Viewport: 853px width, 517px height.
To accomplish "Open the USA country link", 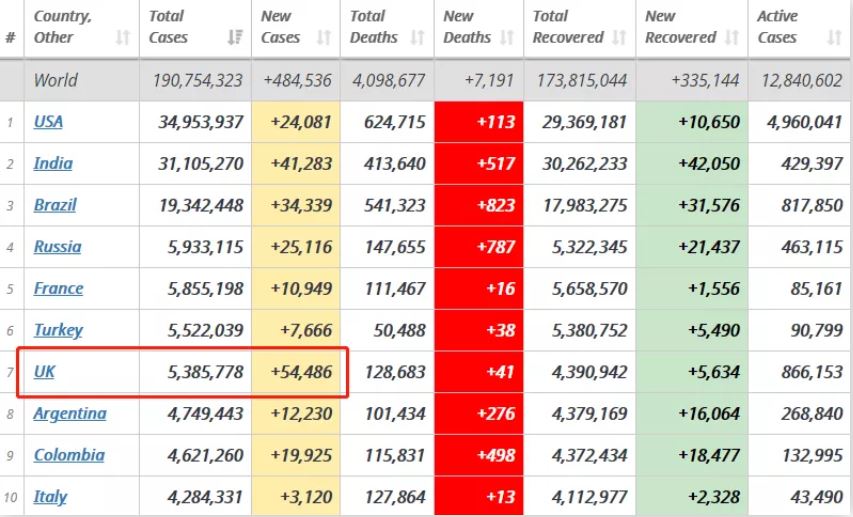I will tap(48, 121).
